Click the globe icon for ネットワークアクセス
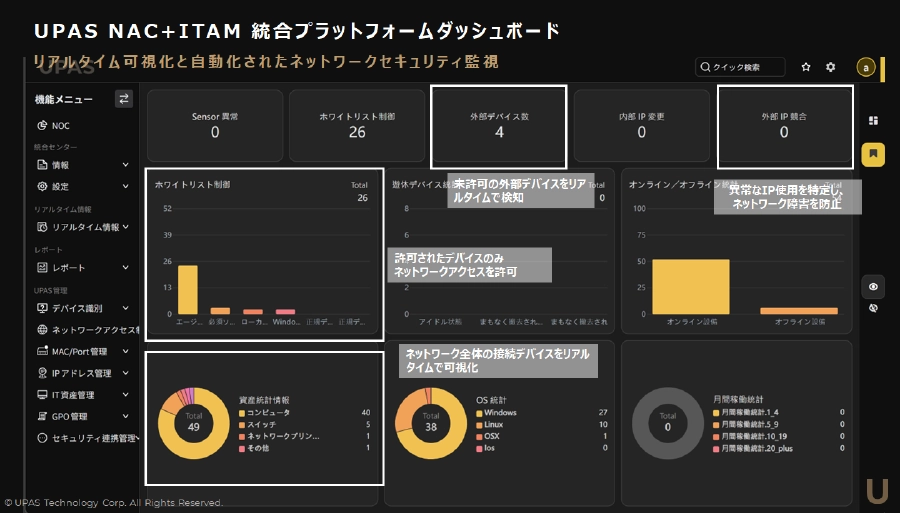Image resolution: width=900 pixels, height=513 pixels. [42, 330]
